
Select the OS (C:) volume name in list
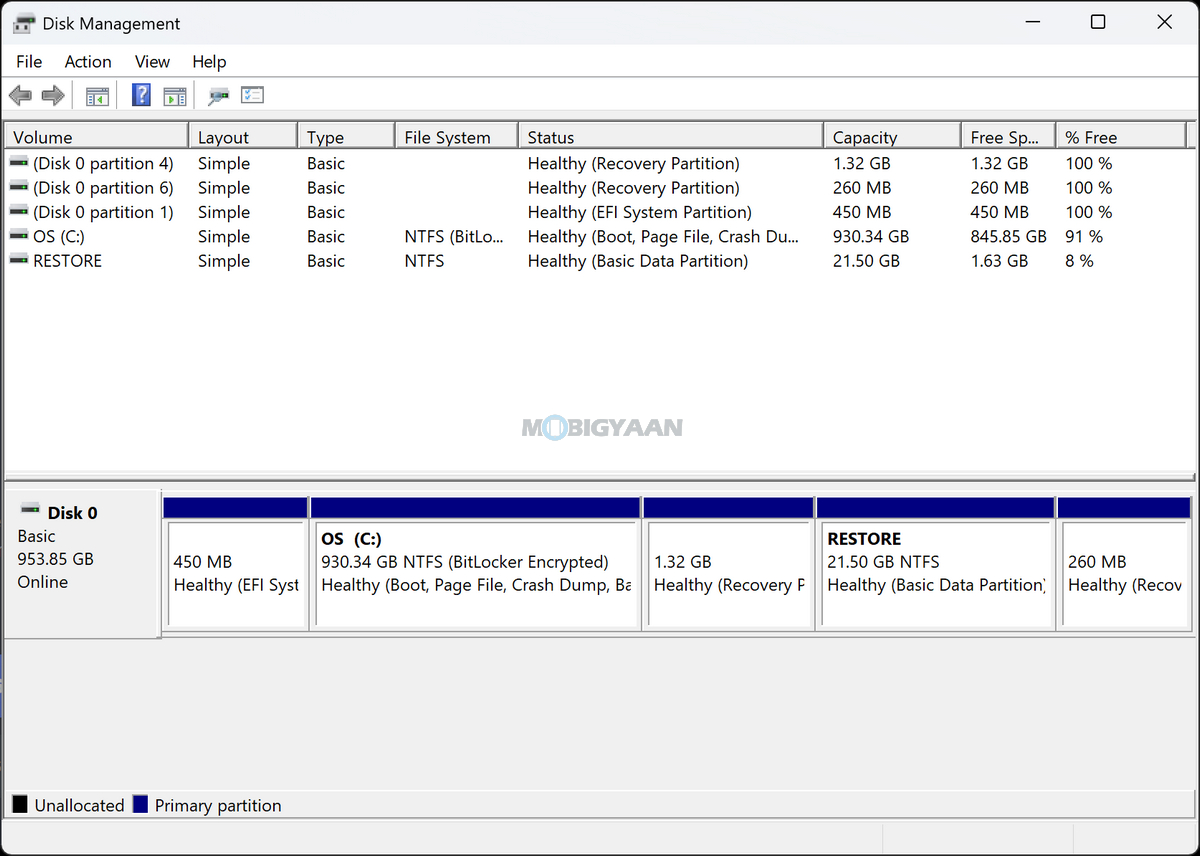[59, 236]
